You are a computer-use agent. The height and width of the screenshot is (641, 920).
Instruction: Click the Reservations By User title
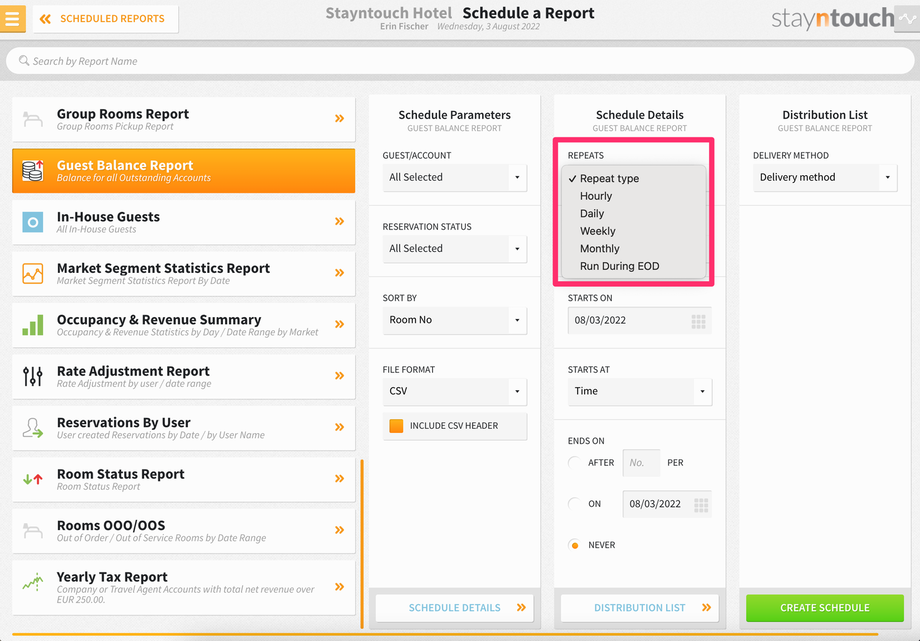[x=124, y=423]
